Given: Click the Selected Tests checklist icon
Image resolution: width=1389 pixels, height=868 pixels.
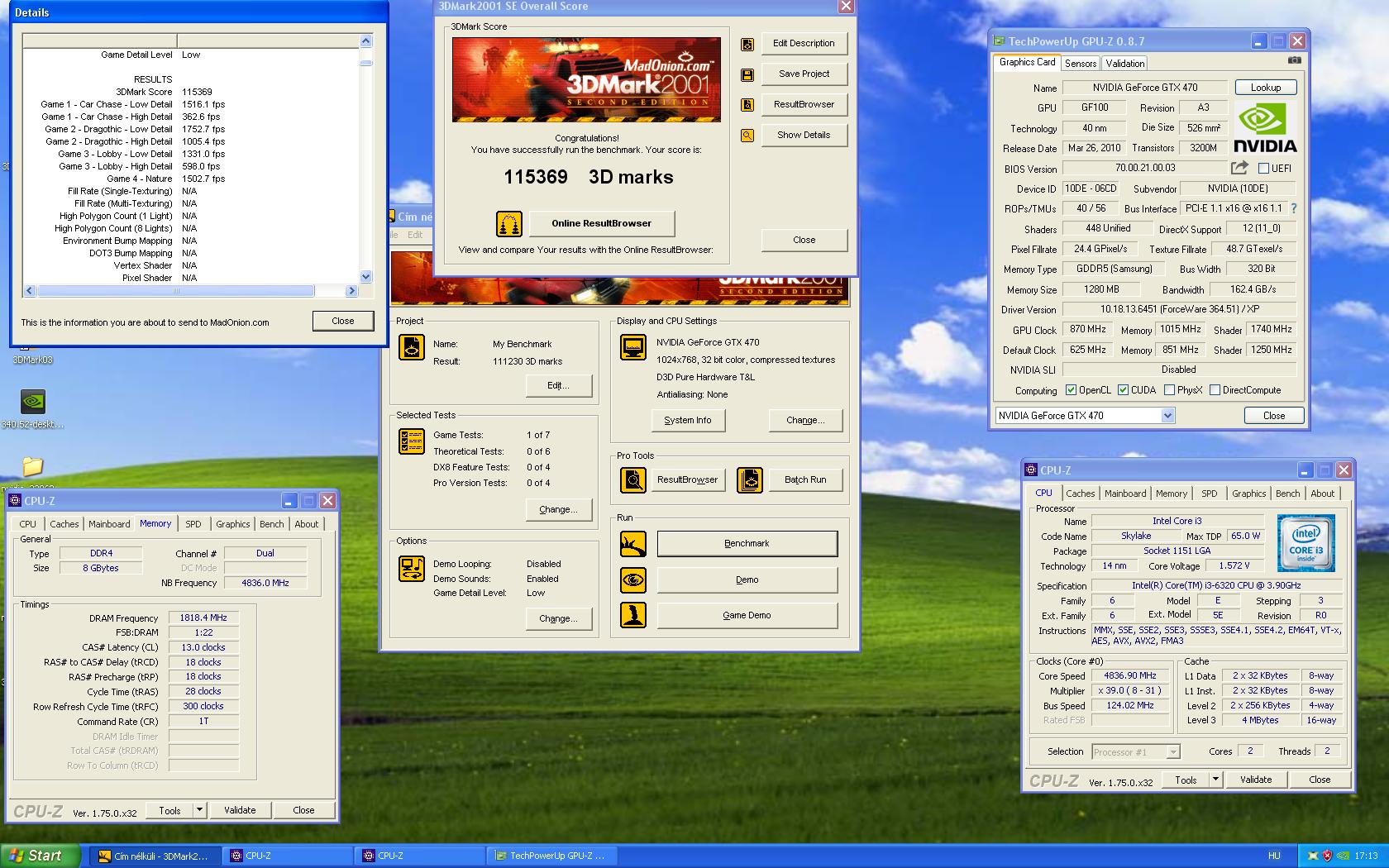Looking at the screenshot, I should coord(412,441).
